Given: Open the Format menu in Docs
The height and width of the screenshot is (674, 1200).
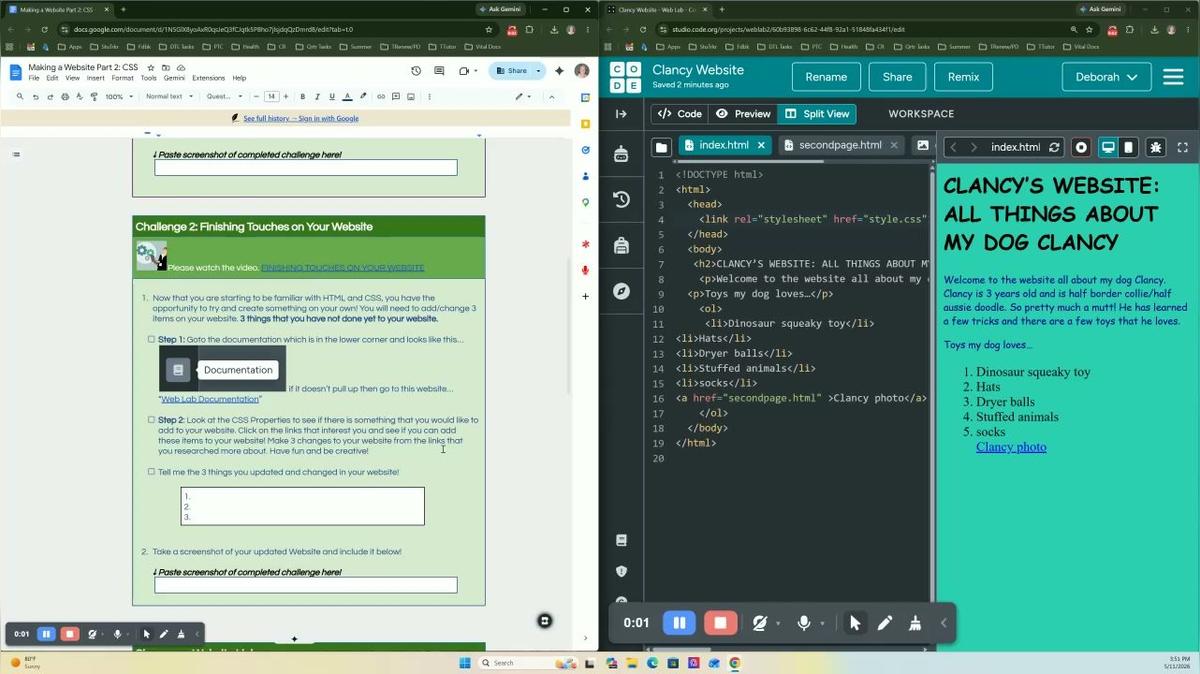Looking at the screenshot, I should coord(122,78).
